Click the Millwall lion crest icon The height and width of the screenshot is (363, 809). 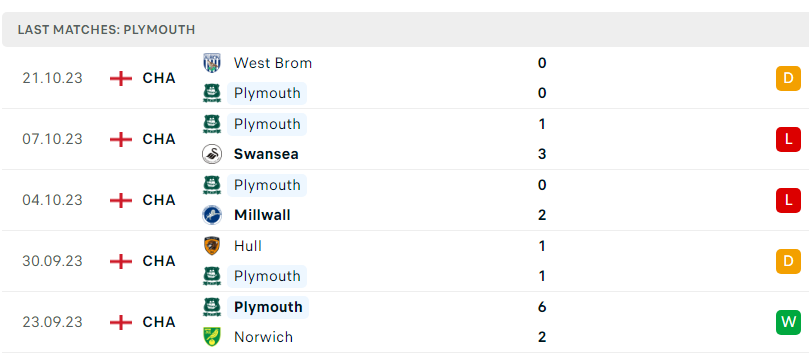coord(212,215)
